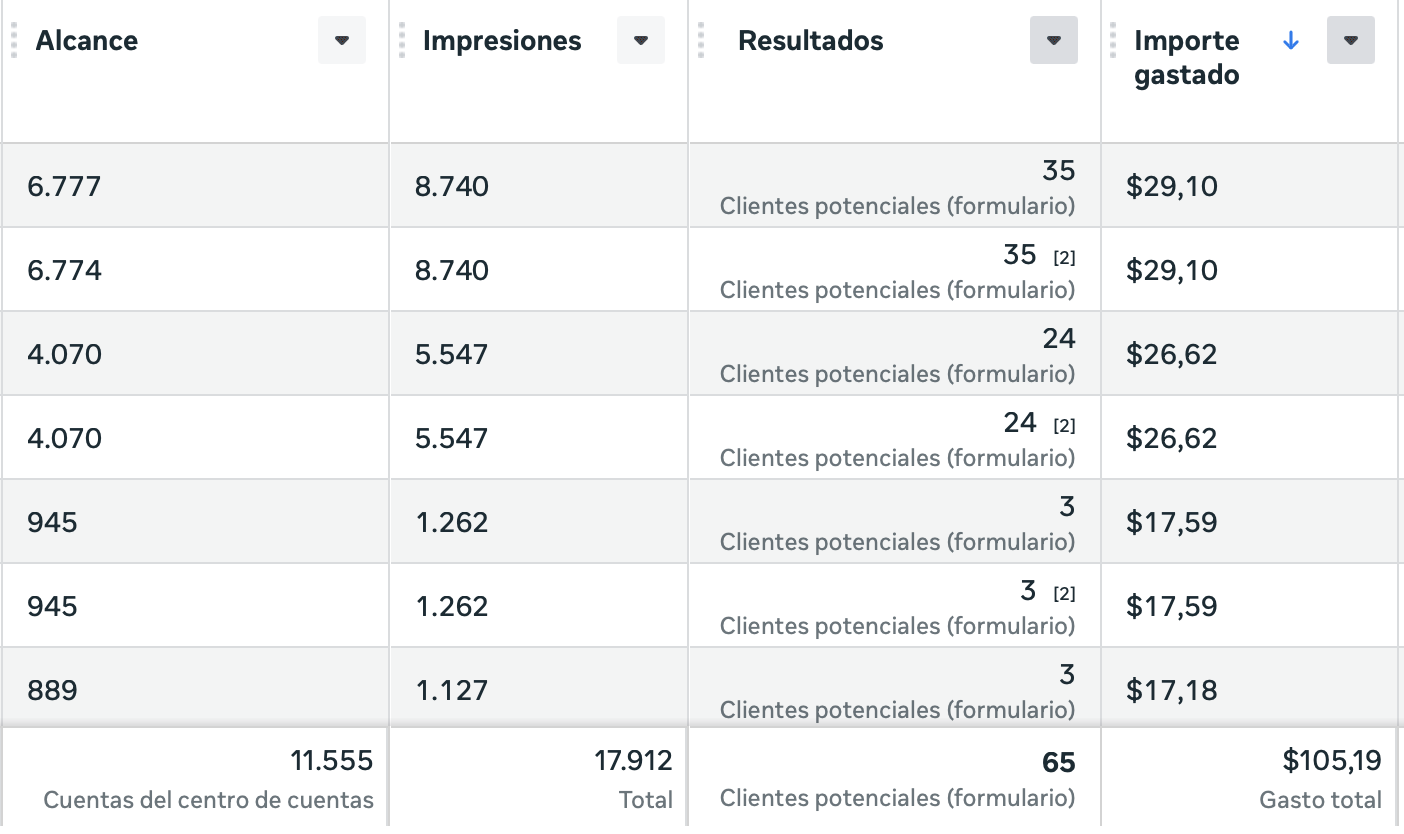
Task: Click the Importe gastado drag handle
Action: tap(1113, 41)
